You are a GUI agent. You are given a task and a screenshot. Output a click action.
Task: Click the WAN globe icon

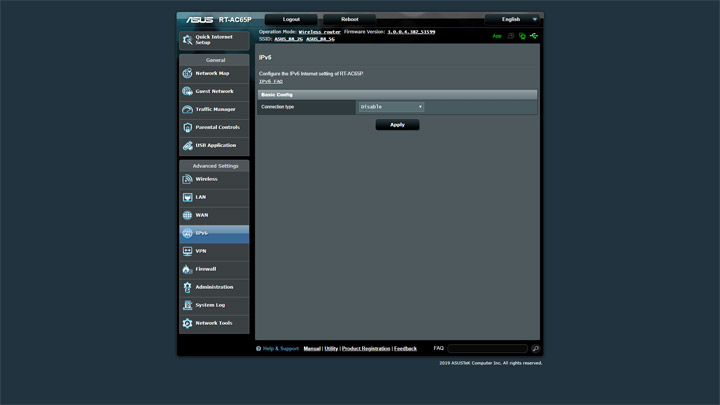[x=187, y=215]
